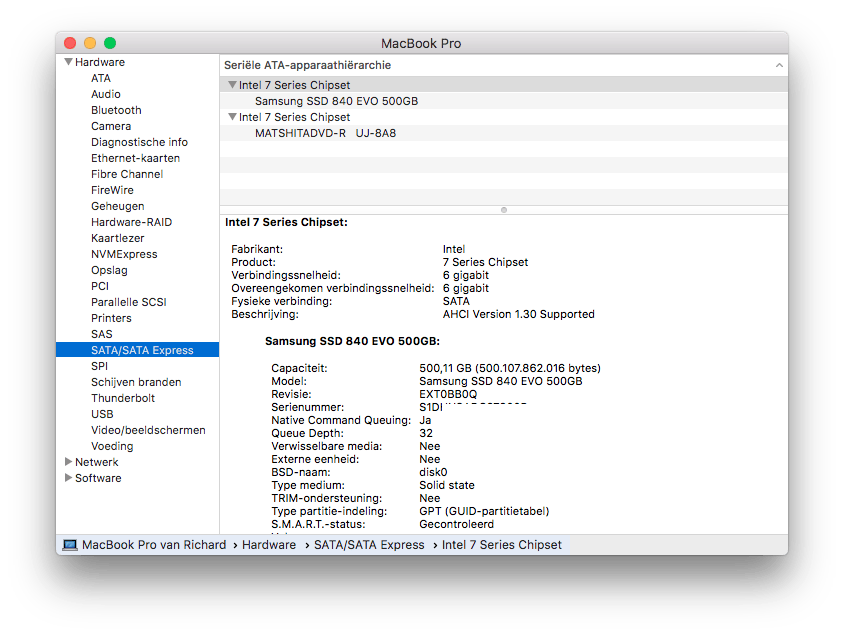Select SAS in the sidebar

(102, 334)
